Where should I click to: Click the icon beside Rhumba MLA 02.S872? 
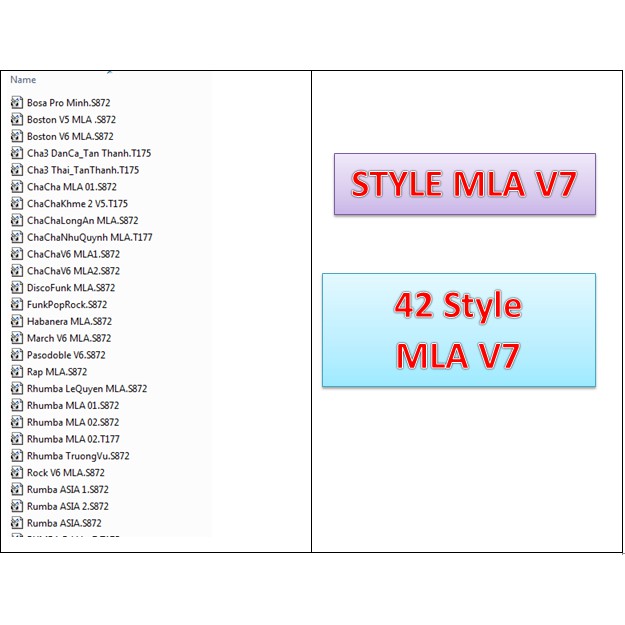17,422
